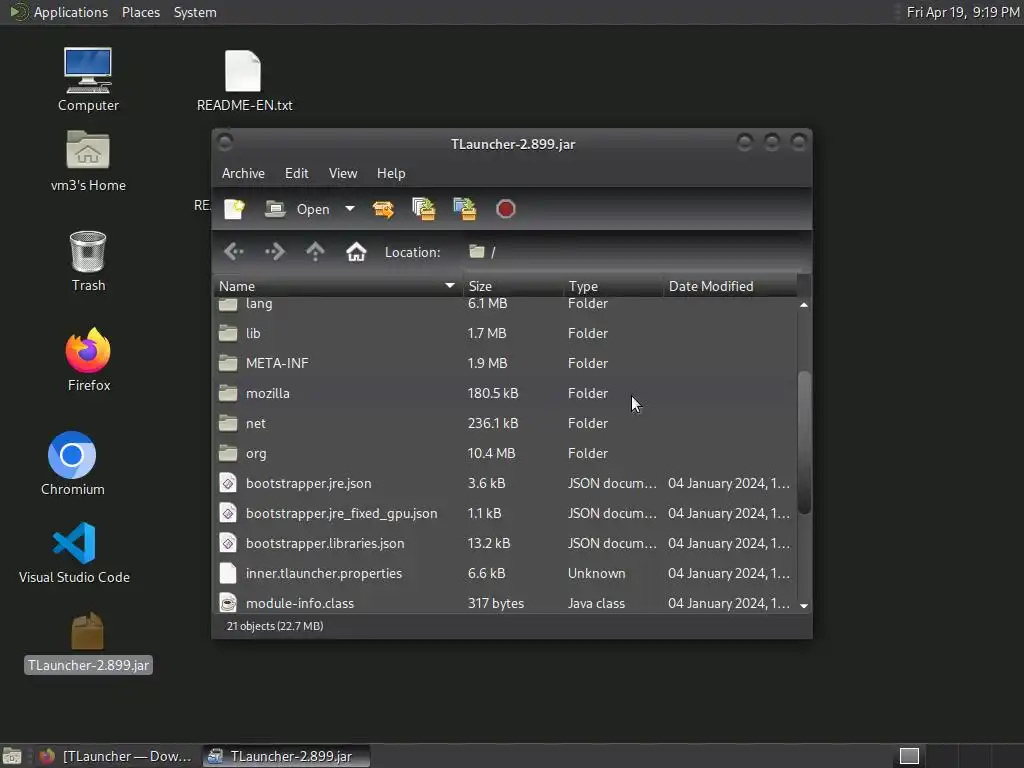Open the System panel menu
Screen dimensions: 1024x768
click(195, 12)
